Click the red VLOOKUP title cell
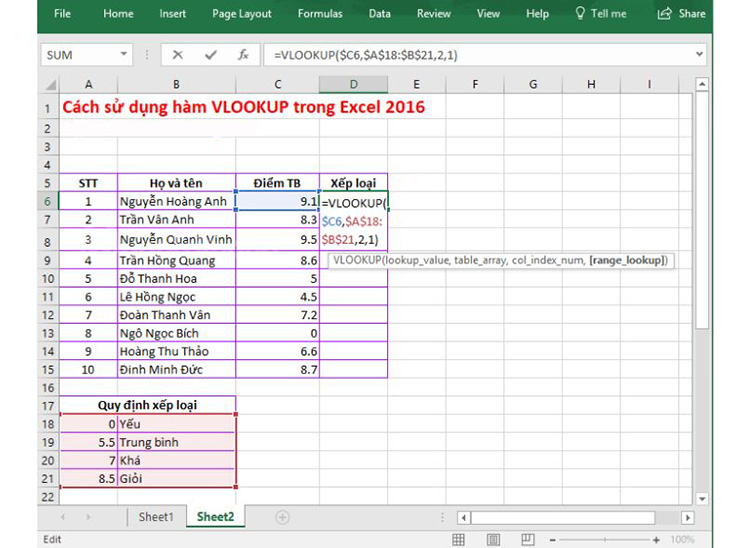 243,107
